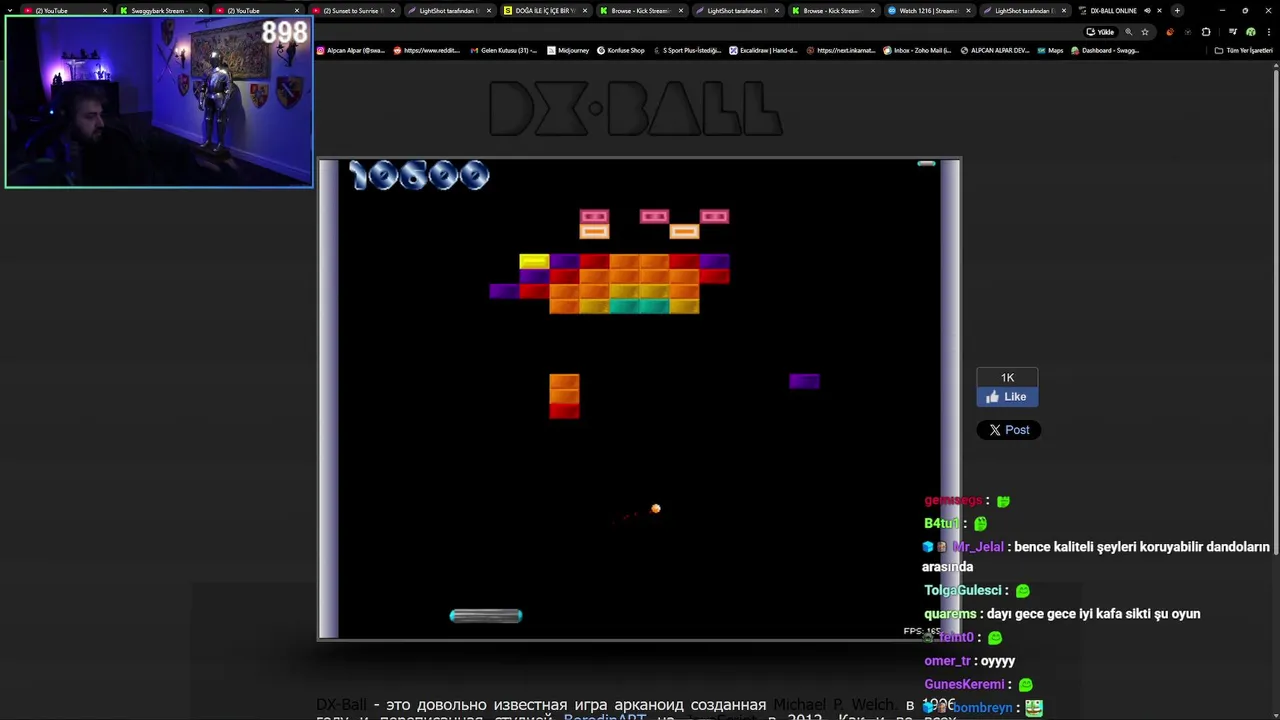
Task: Expand the Tüm Yer İşaretleri folder
Action: 1244,50
